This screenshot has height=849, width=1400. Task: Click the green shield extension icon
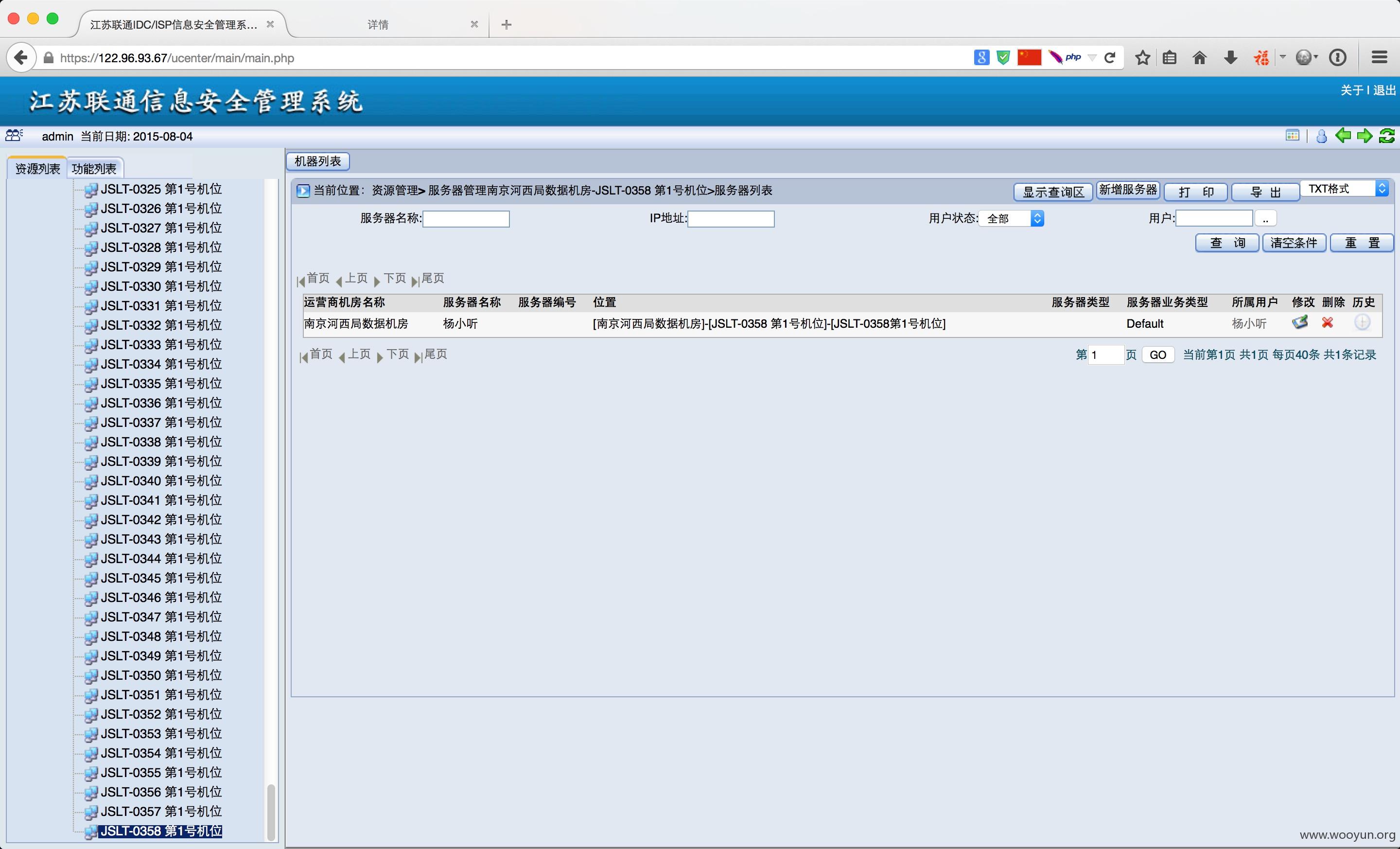pos(1003,57)
